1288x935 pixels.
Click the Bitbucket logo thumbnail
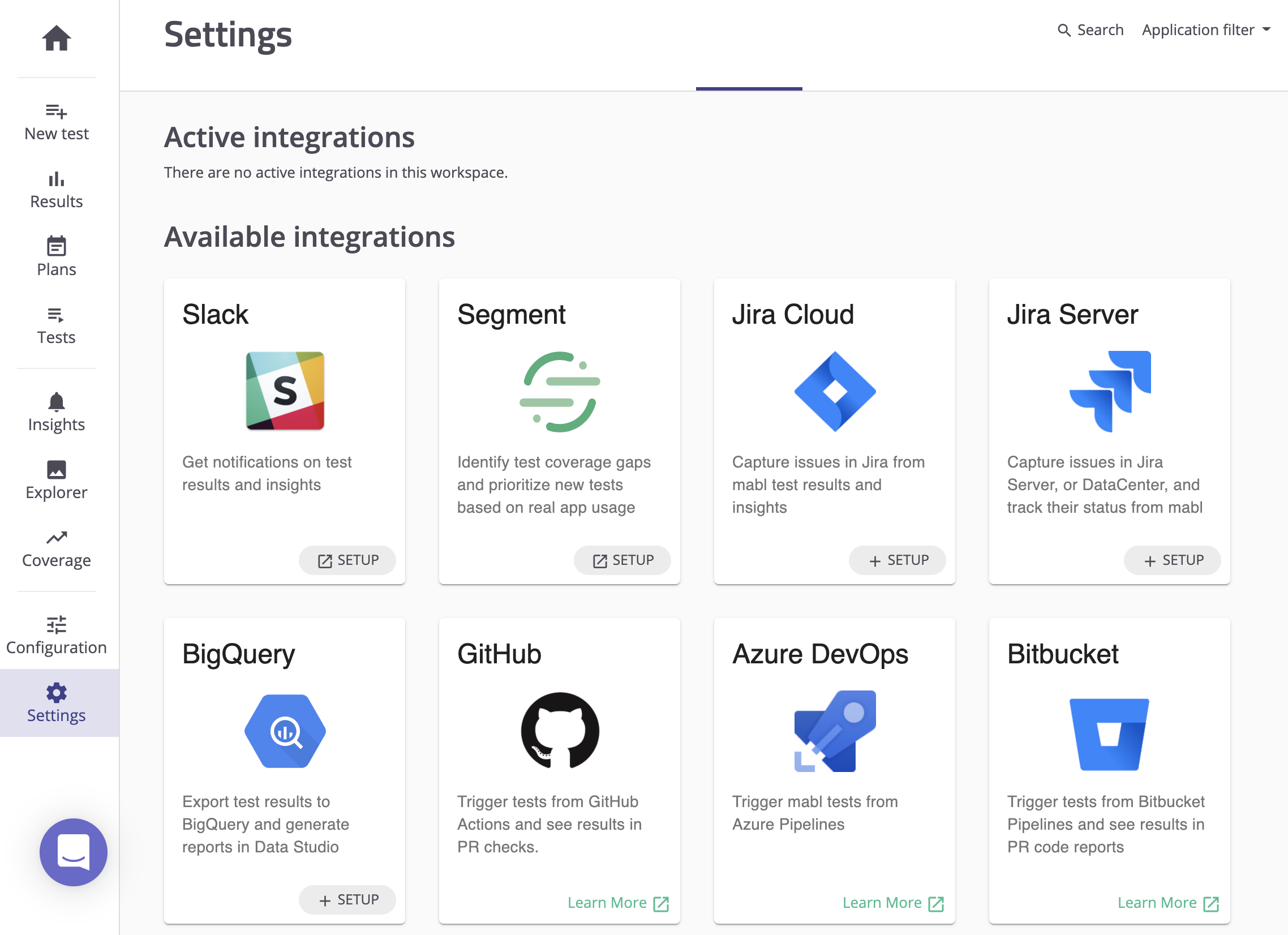point(1109,733)
